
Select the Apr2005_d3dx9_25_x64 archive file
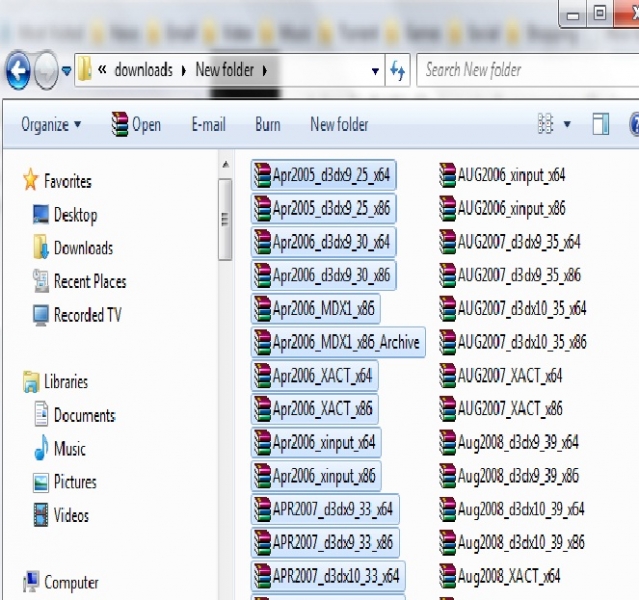tap(322, 176)
